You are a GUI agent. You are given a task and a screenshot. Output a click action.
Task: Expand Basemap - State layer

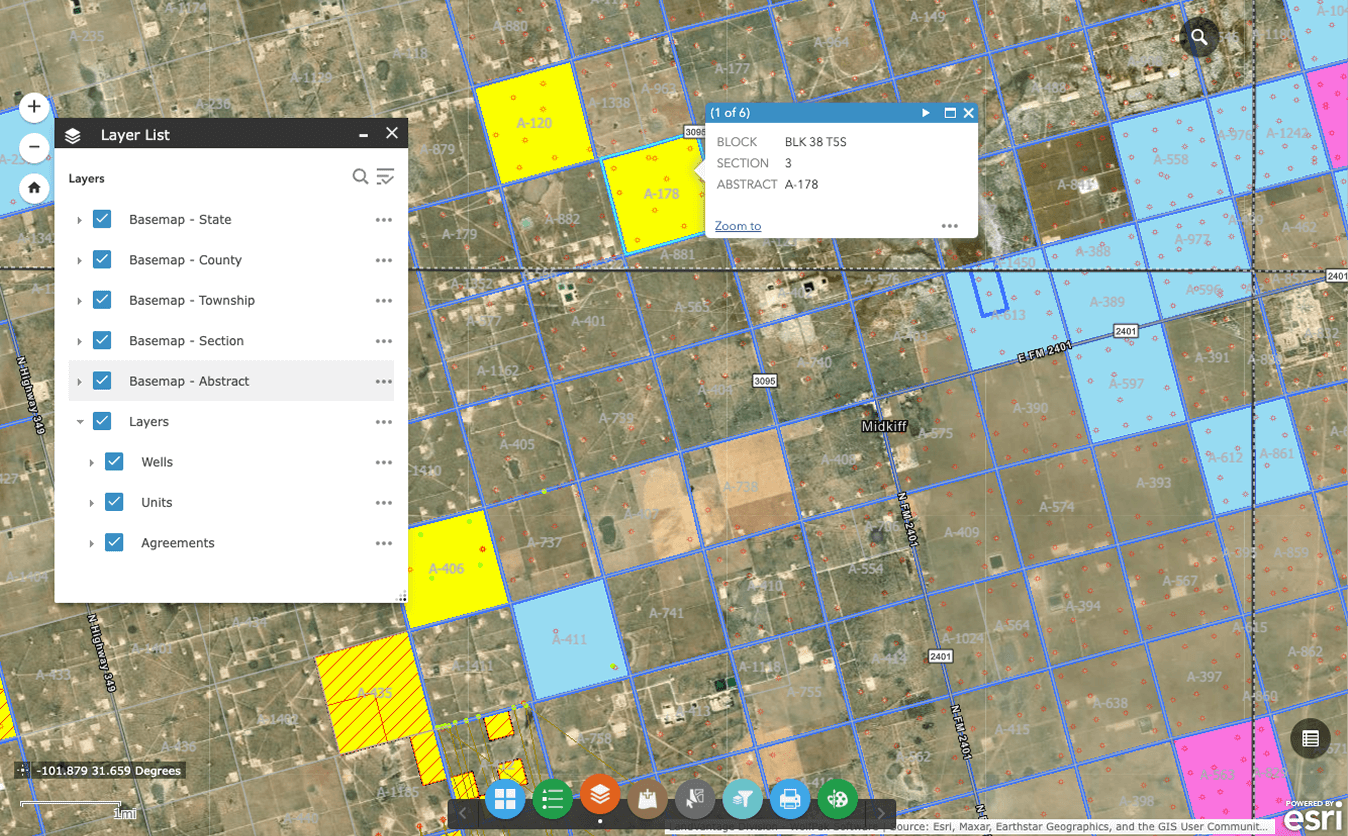click(x=79, y=220)
